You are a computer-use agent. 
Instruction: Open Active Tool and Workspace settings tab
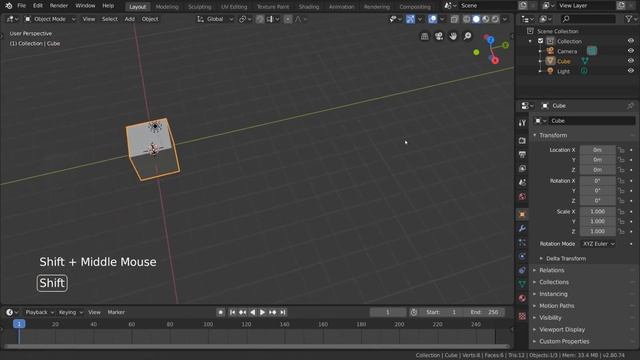coord(522,123)
